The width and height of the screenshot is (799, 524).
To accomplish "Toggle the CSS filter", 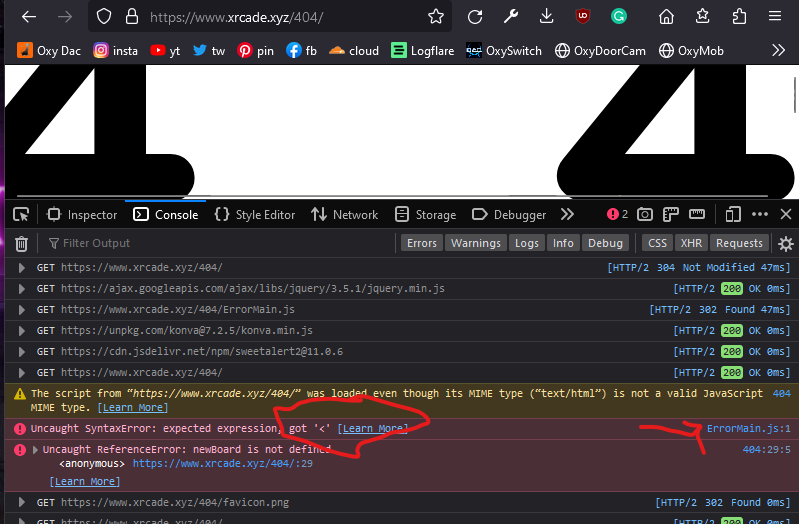I will [657, 243].
